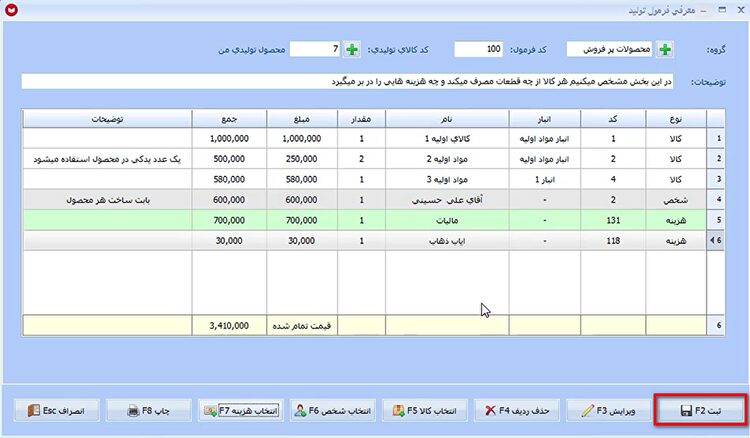The width and height of the screenshot is (750, 438).
Task: Click the name cell مالیات
Action: pos(447,220)
